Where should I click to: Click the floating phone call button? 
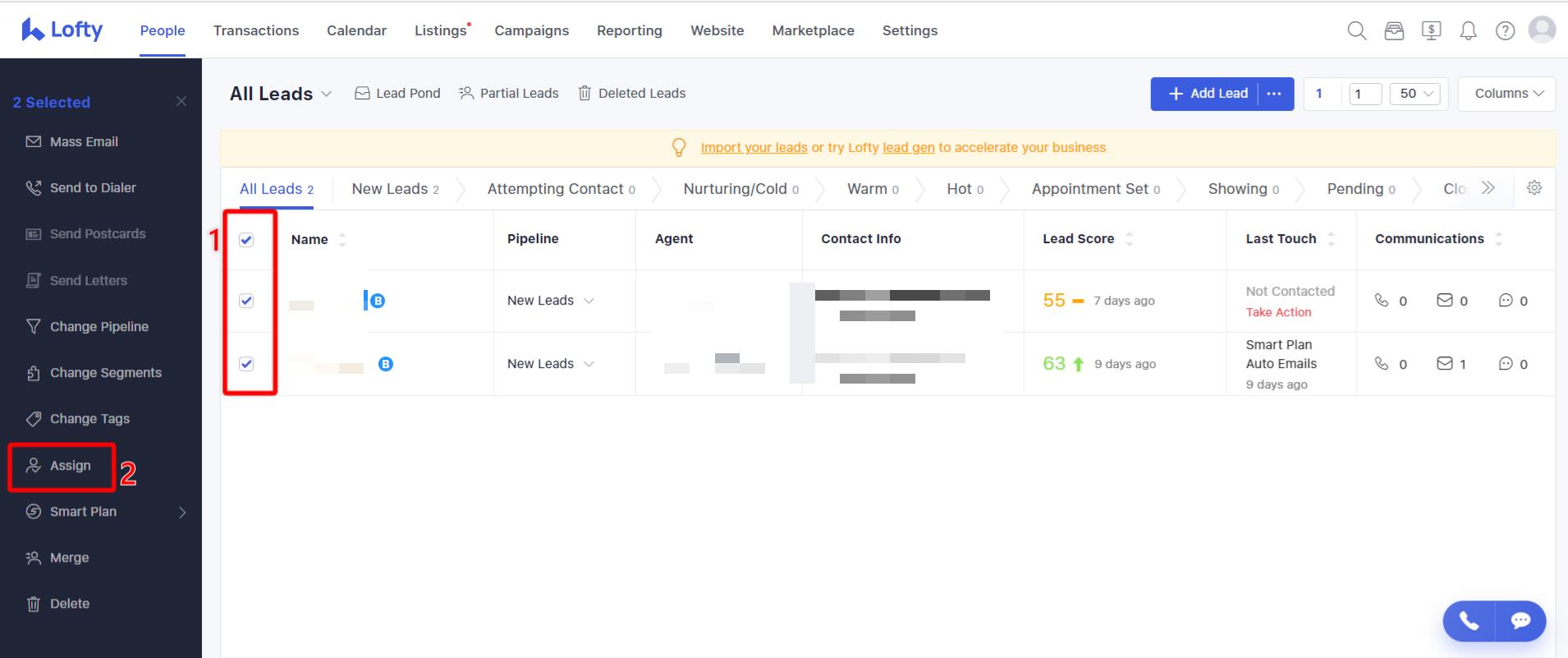pyautogui.click(x=1469, y=621)
